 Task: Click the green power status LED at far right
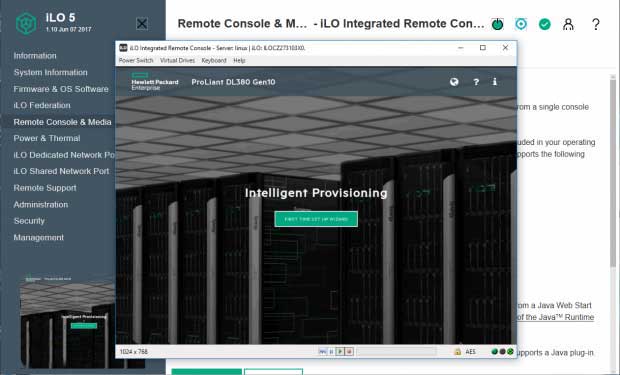(x=510, y=351)
